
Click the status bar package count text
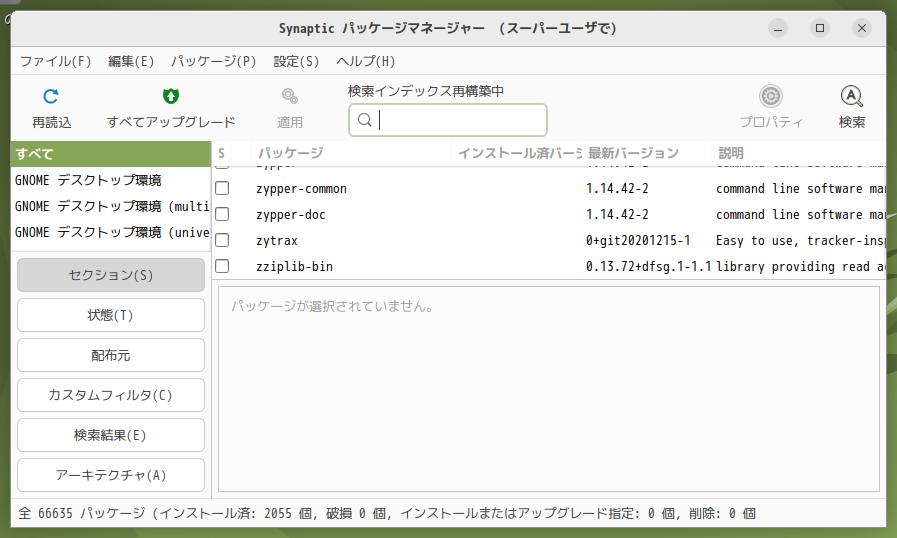click(x=387, y=513)
